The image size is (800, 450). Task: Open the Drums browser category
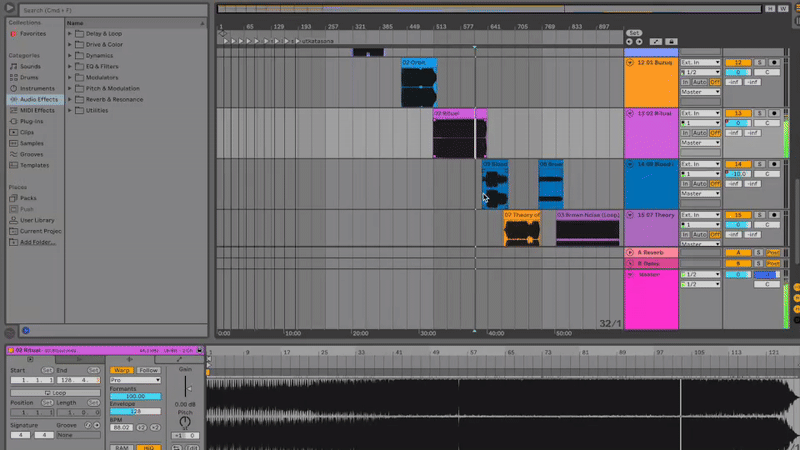click(29, 78)
